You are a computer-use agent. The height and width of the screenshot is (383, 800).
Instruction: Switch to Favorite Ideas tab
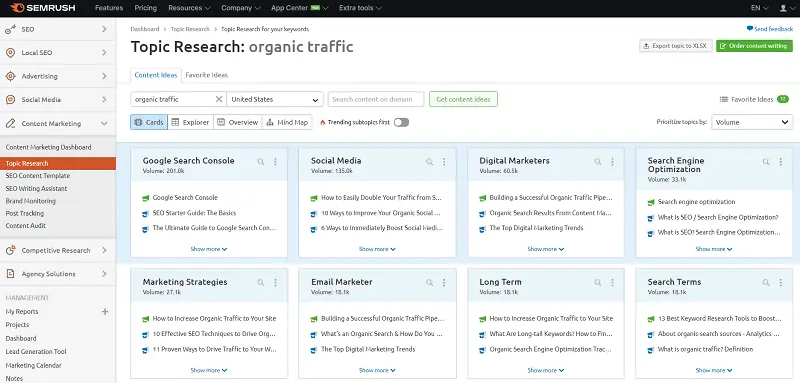point(206,75)
